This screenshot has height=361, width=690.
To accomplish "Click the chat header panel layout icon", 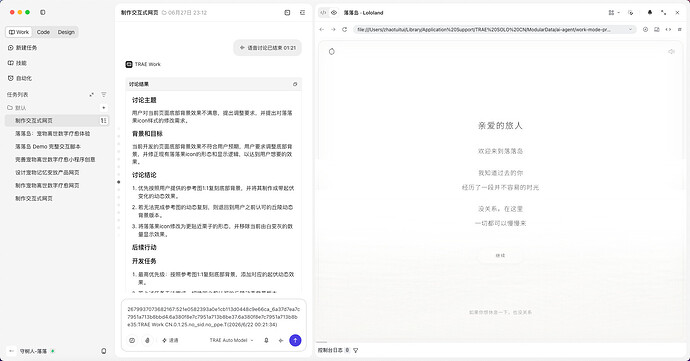I will click(287, 13).
